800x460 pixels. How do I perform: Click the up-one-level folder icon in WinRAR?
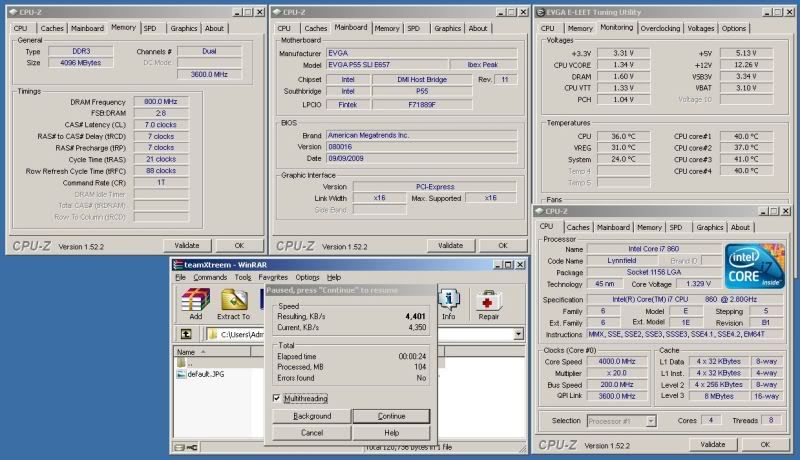click(186, 334)
